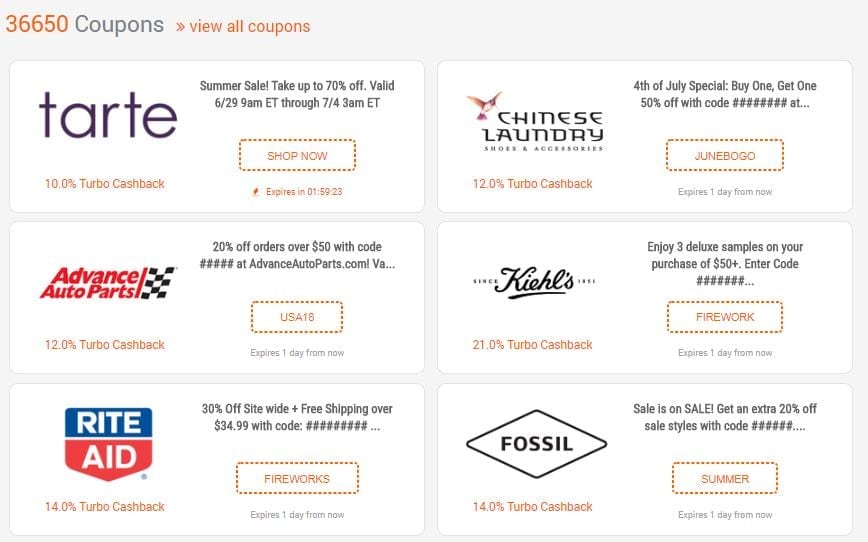The height and width of the screenshot is (542, 868).
Task: Open the view all coupons link
Action: (243, 26)
